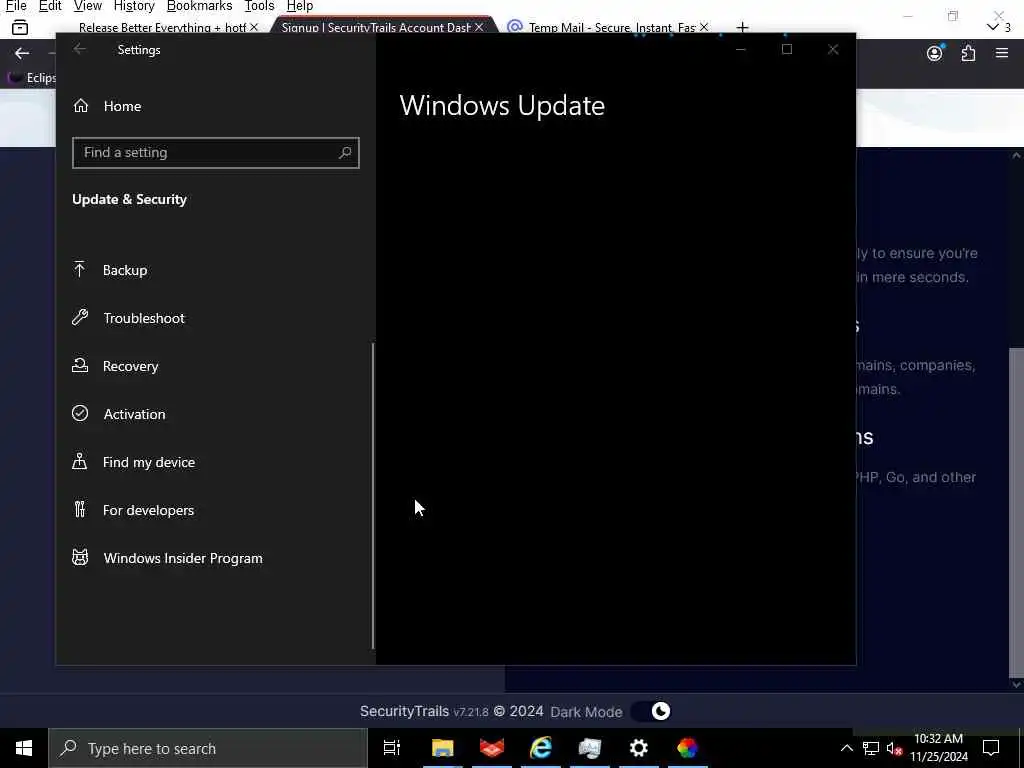Switch to Signup SecurityTrails tab

376,27
